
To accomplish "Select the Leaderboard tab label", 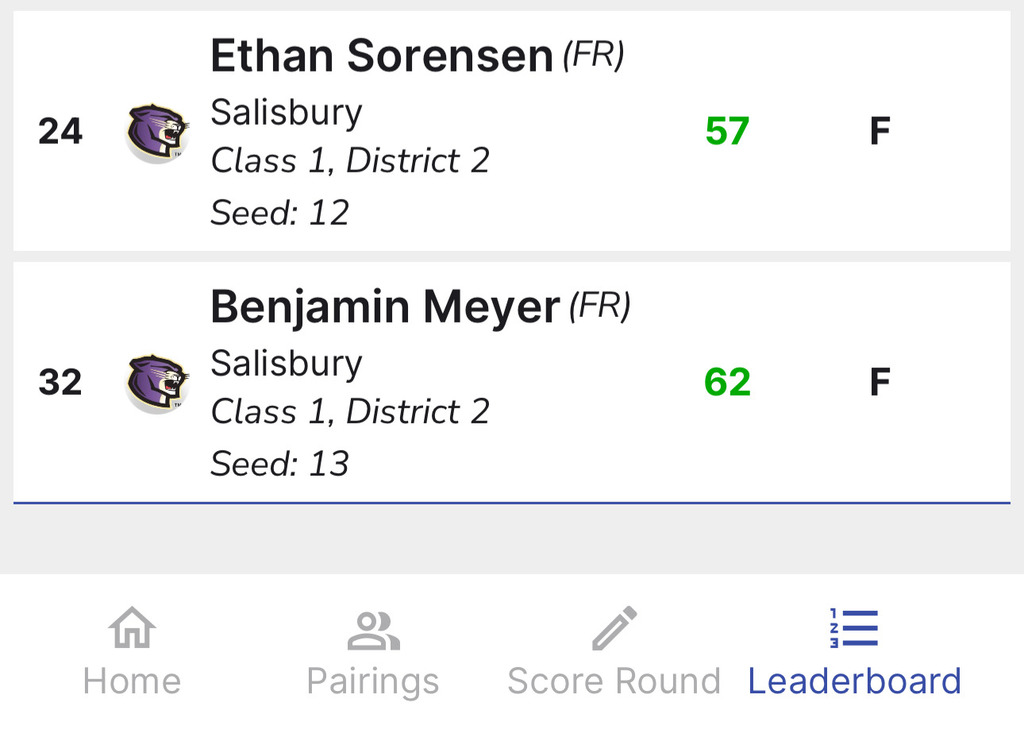I will tap(854, 681).
